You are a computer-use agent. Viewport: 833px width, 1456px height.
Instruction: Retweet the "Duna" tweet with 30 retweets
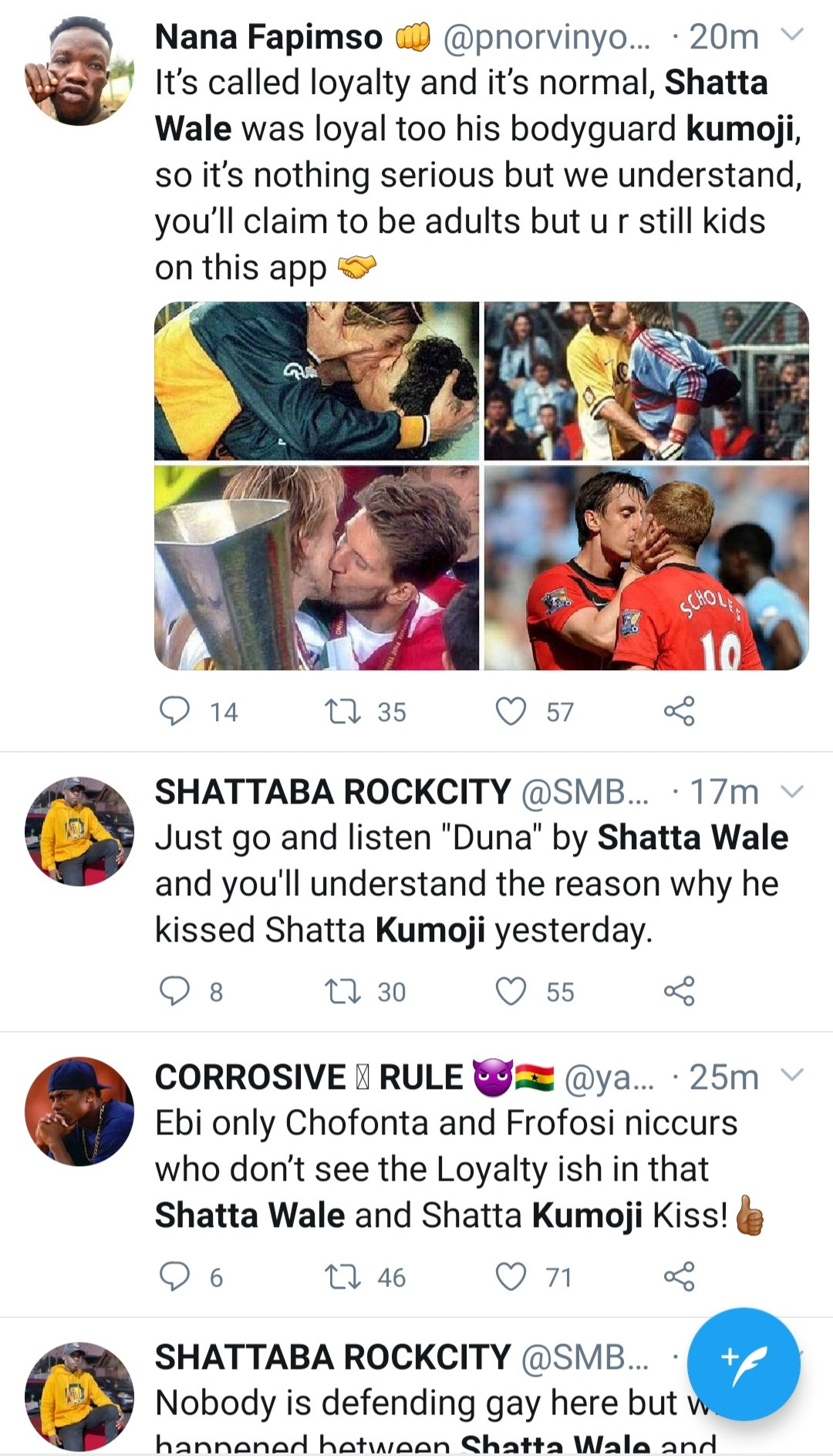342,991
